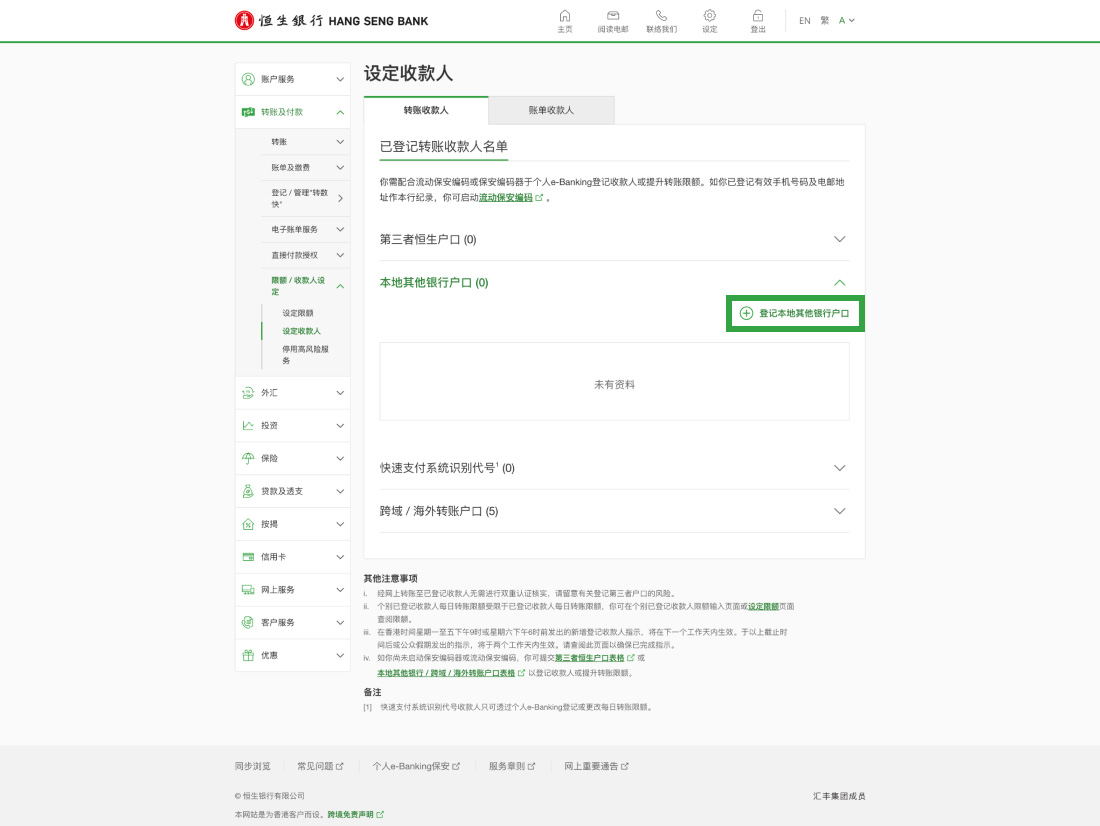1100x826 pixels.
Task: Click the logout (登出) lock icon
Action: click(x=758, y=16)
